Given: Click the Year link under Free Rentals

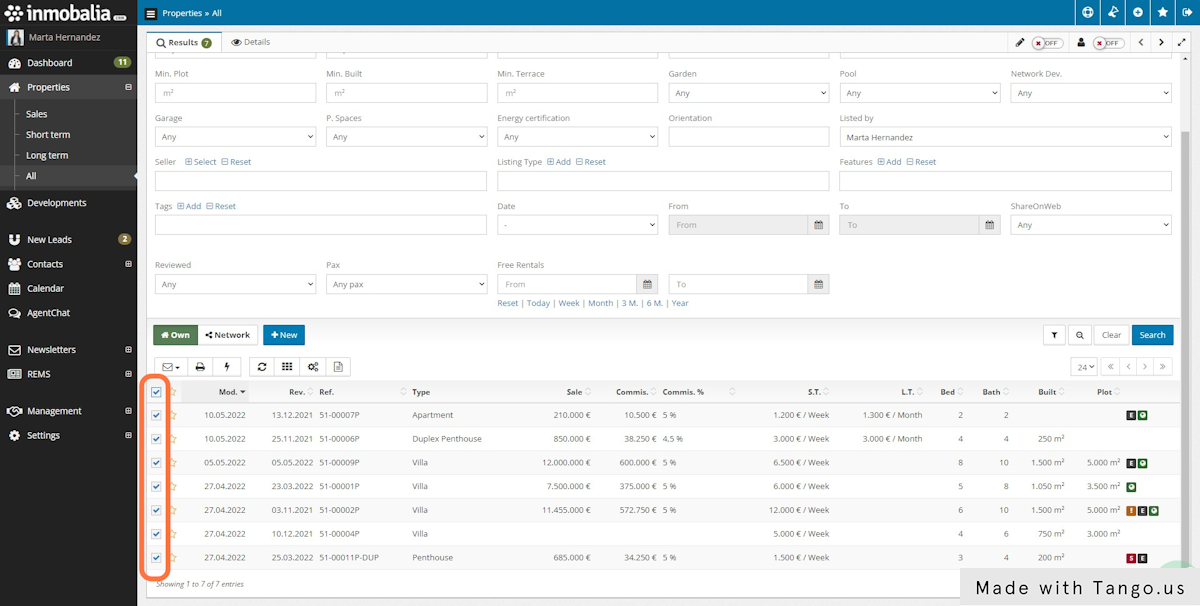Looking at the screenshot, I should pyautogui.click(x=680, y=302).
